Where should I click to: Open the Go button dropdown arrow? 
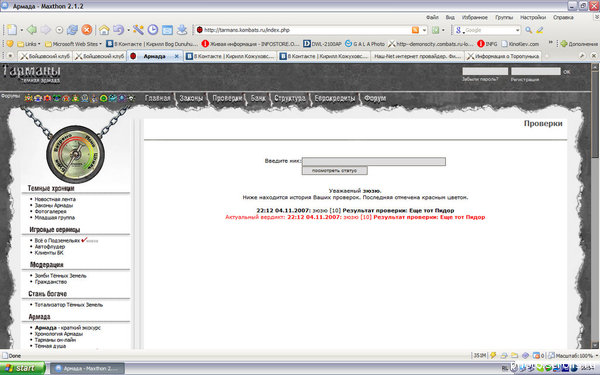tap(443, 30)
